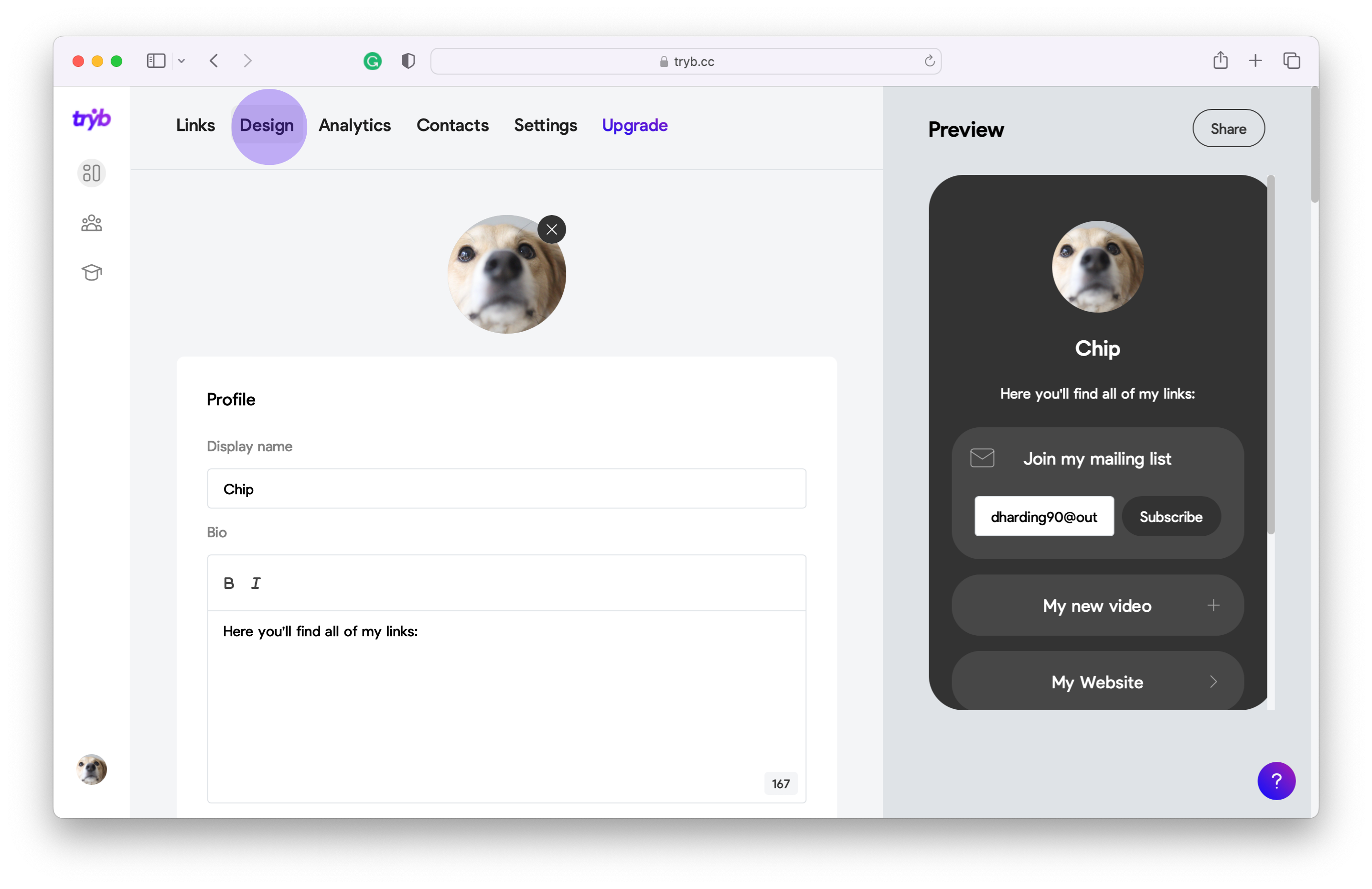
Task: Open the graduation cap learning icon
Action: point(91,272)
